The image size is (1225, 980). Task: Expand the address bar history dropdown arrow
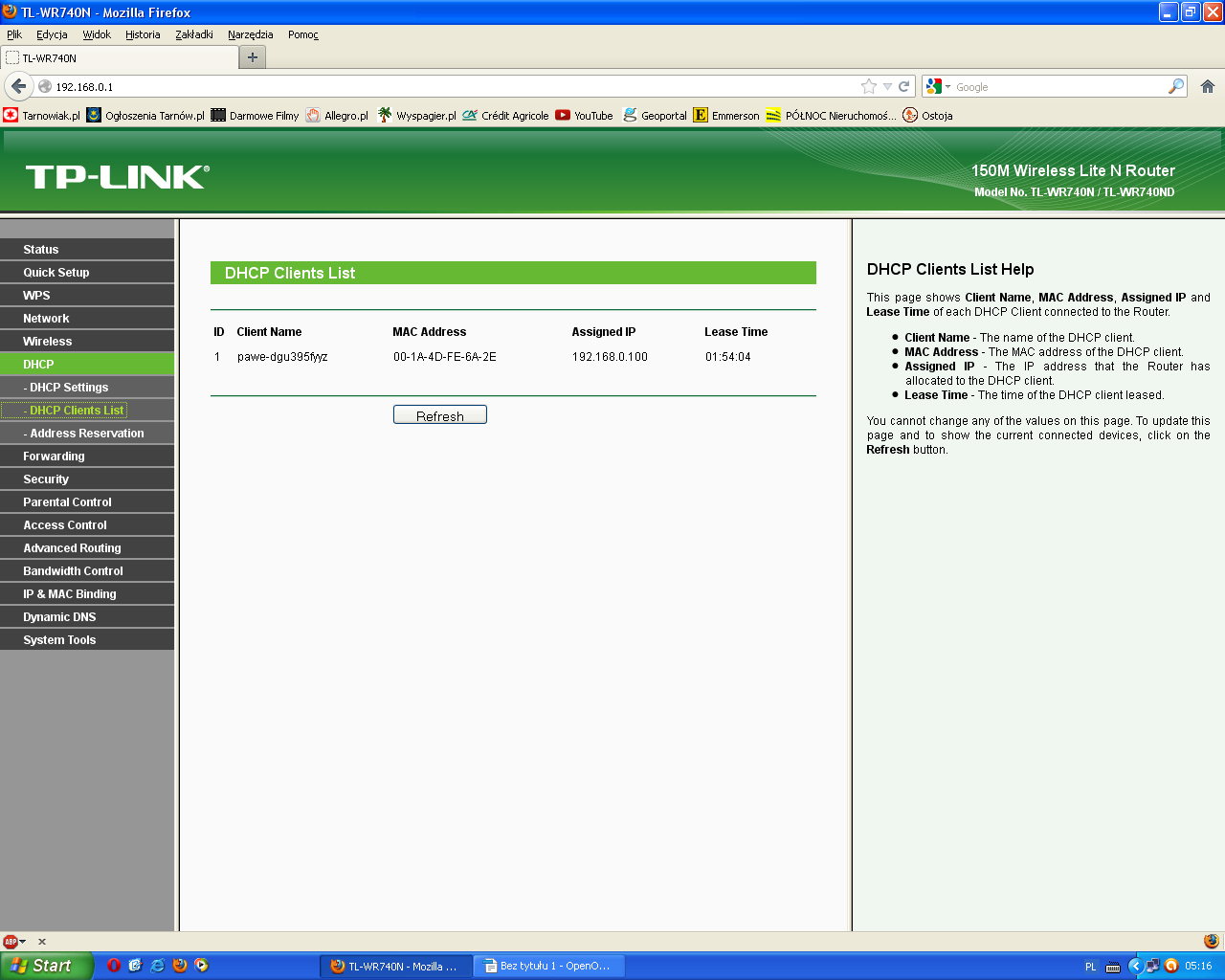coord(887,86)
